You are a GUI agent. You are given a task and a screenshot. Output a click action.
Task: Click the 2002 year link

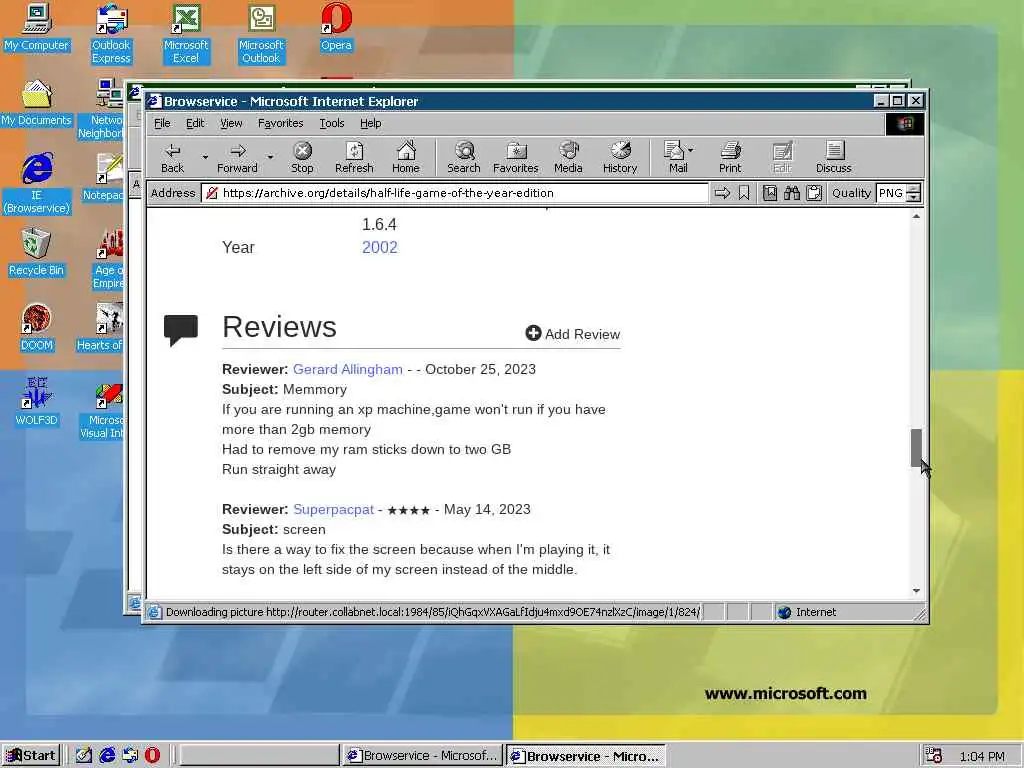click(x=379, y=248)
